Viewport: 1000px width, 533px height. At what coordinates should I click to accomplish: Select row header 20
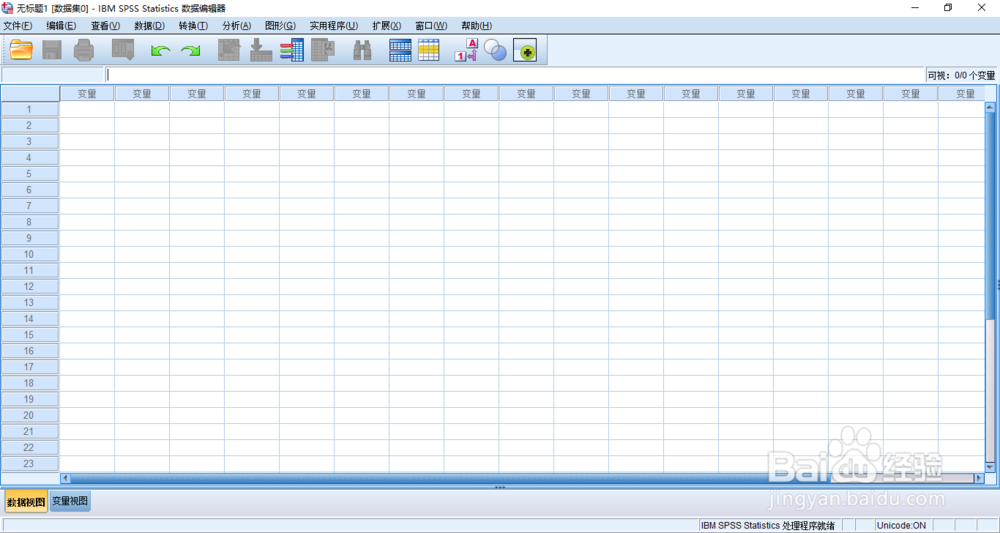point(30,415)
